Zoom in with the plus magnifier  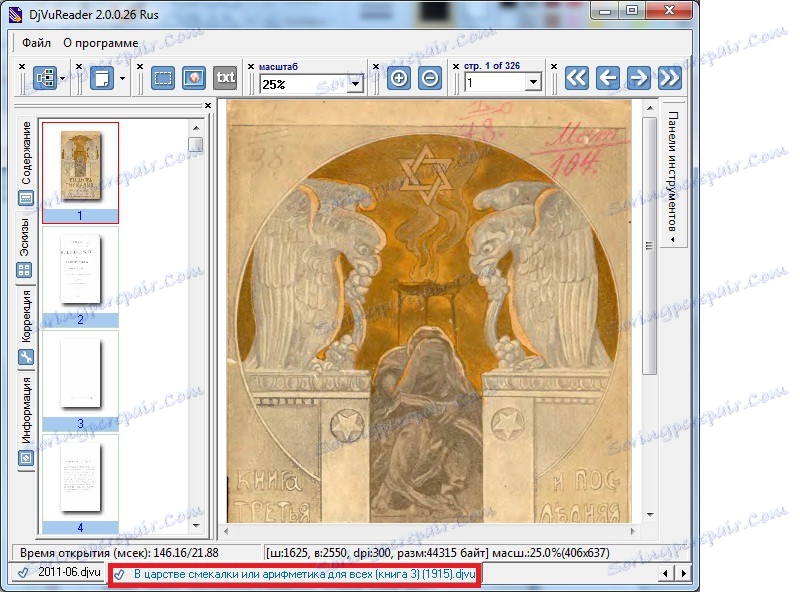point(398,79)
